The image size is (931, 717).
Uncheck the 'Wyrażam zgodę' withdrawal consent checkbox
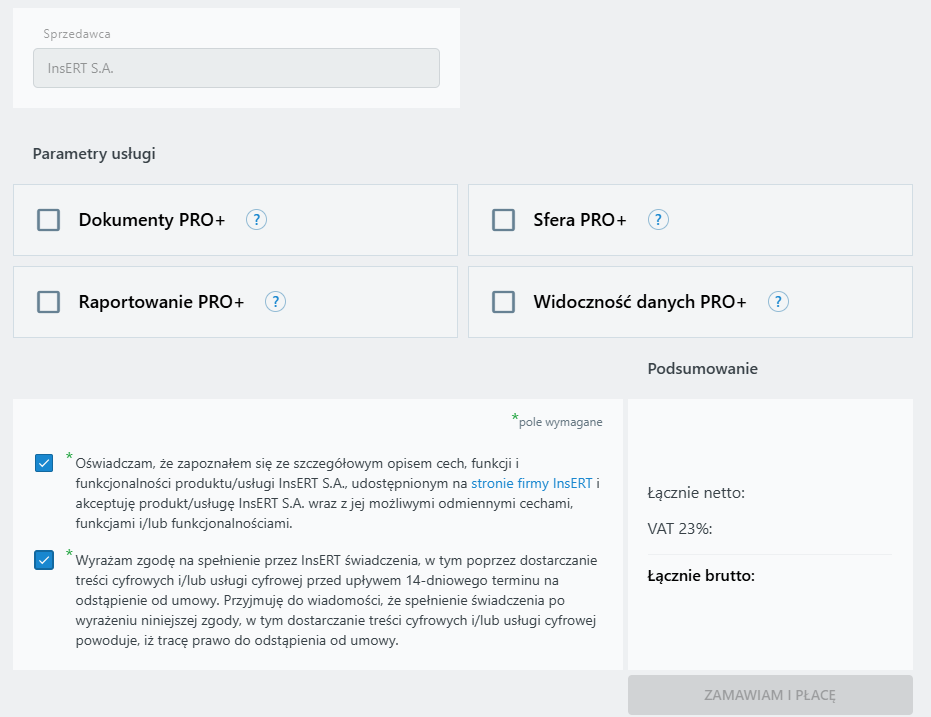(x=44, y=560)
